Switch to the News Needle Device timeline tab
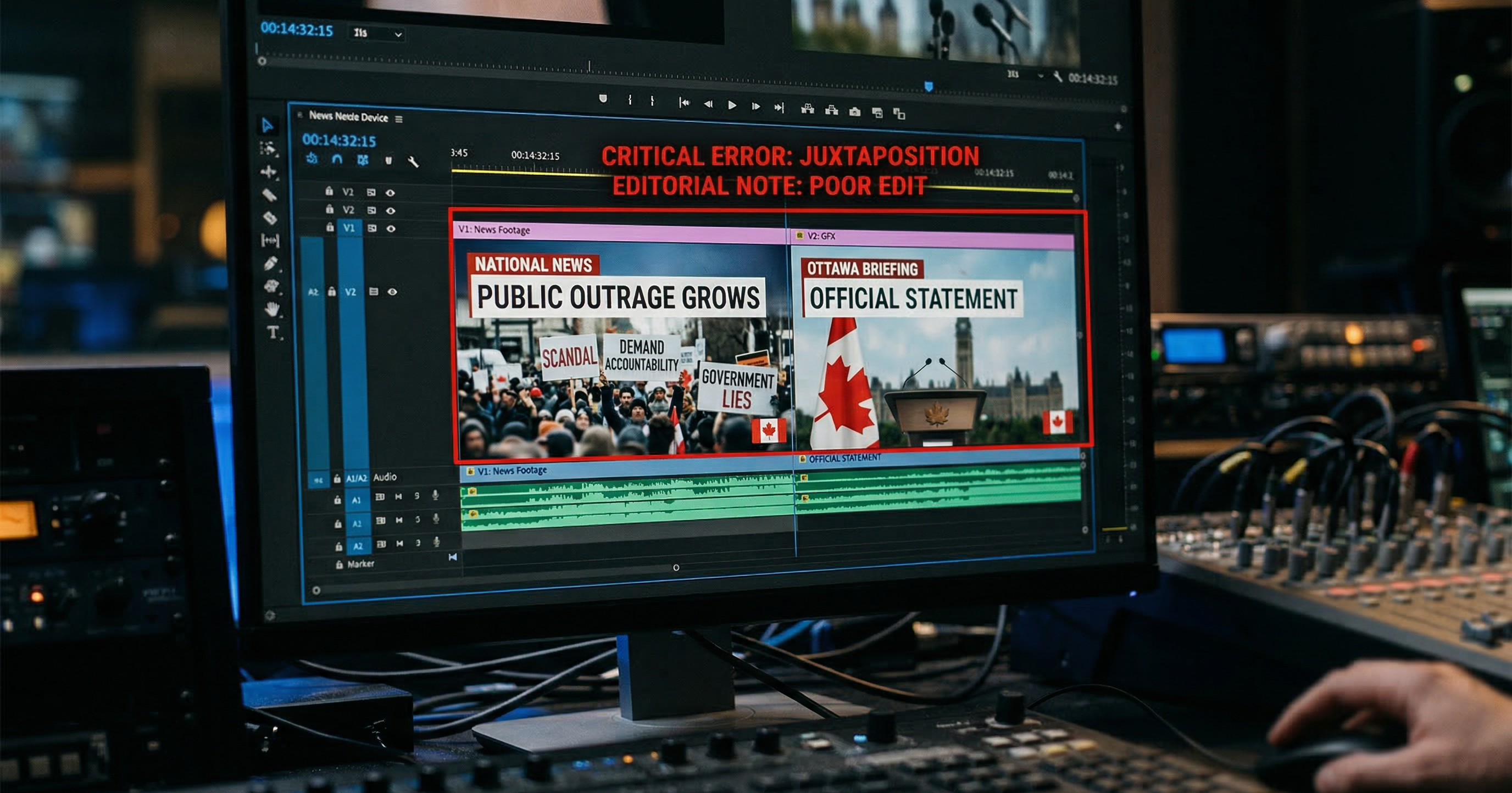The height and width of the screenshot is (793, 1512). pos(349,118)
